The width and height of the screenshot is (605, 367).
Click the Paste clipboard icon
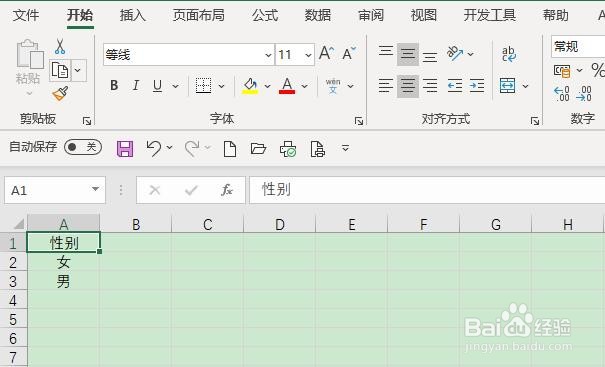[x=30, y=55]
